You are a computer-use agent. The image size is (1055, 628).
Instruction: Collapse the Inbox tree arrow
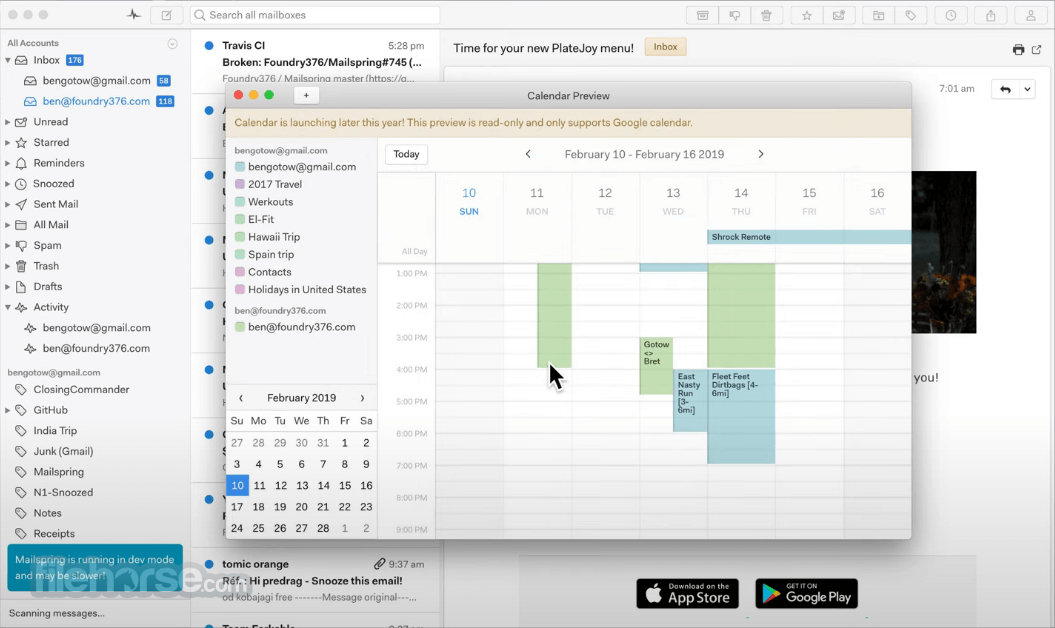click(8, 61)
